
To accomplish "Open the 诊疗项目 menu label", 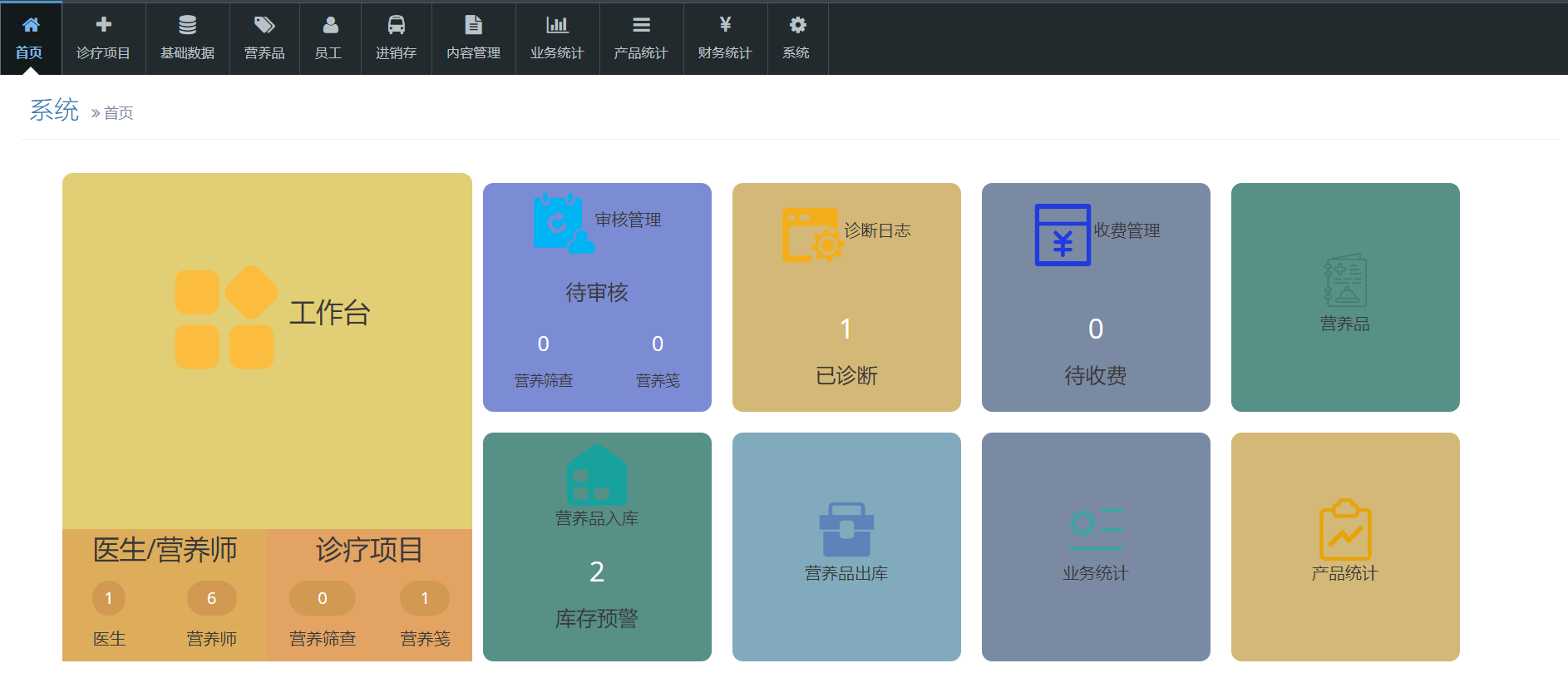I will [103, 52].
